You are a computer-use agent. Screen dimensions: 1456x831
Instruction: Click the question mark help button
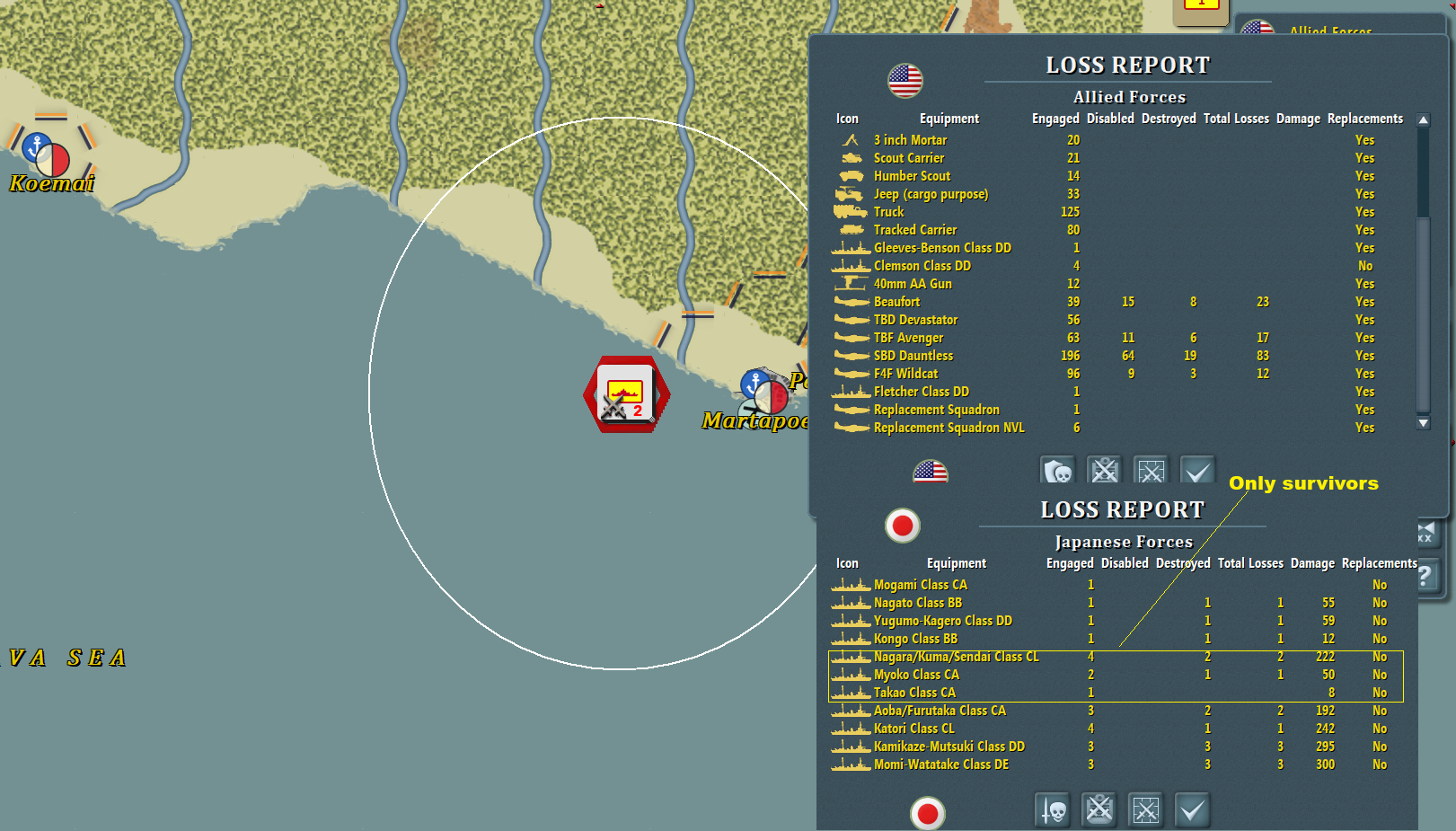1426,577
